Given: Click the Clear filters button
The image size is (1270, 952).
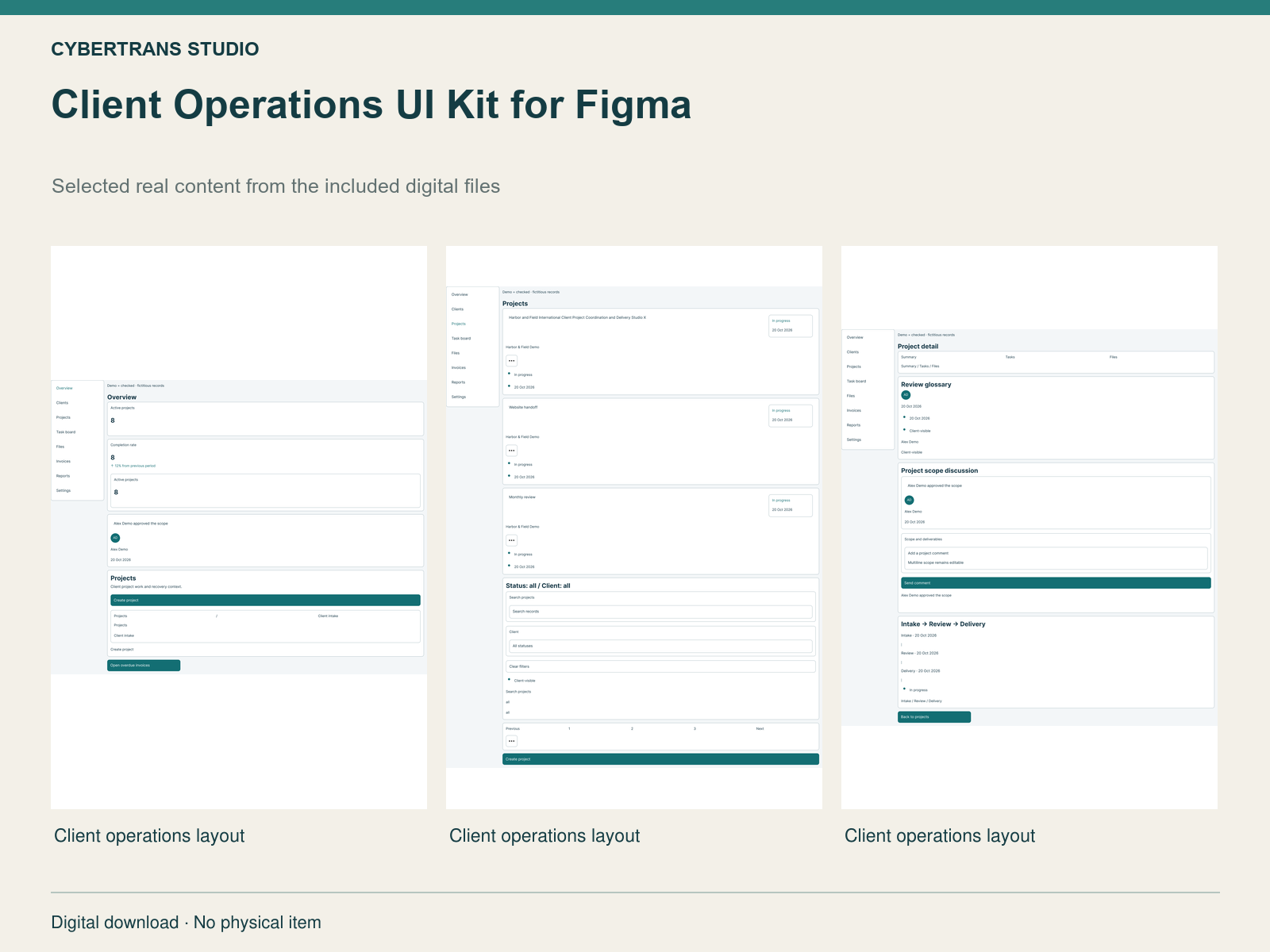Looking at the screenshot, I should pyautogui.click(x=660, y=666).
